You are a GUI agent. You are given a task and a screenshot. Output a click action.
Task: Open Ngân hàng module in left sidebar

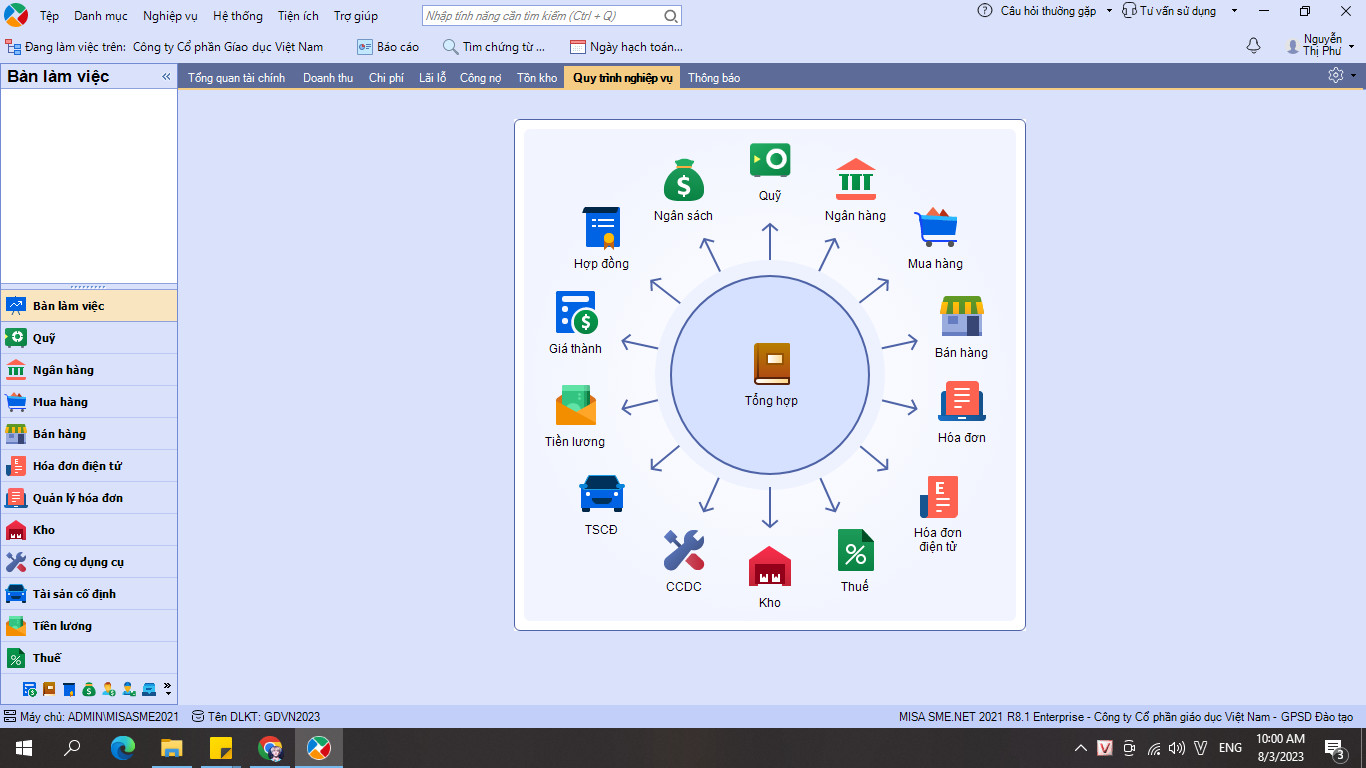(x=89, y=370)
